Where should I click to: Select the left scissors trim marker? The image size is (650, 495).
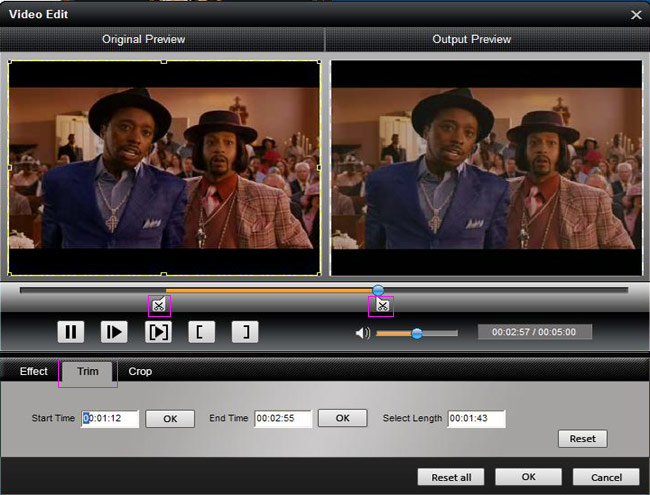tap(159, 306)
